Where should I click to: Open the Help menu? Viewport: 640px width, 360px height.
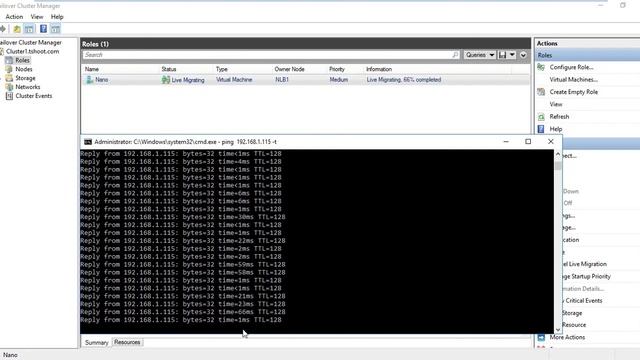(x=57, y=17)
